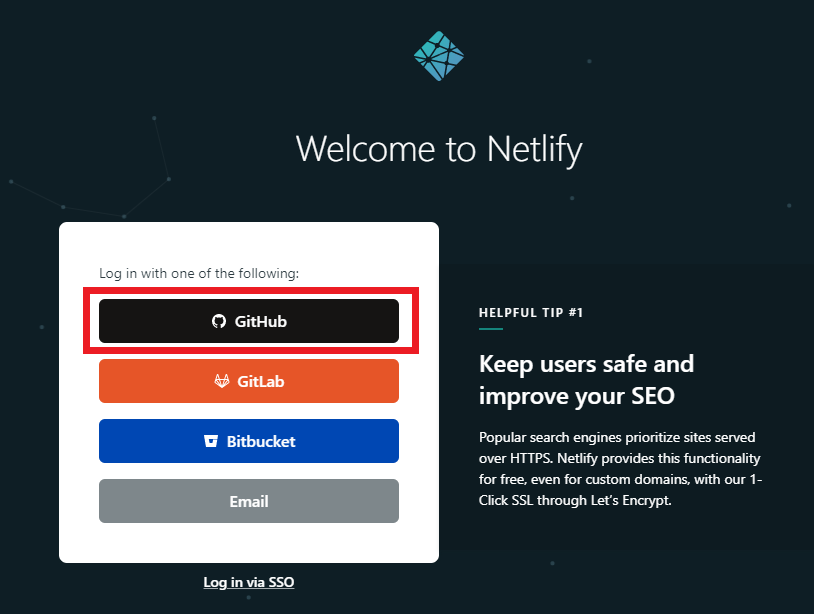
Task: Open the Log in via SSO link
Action: point(248,581)
